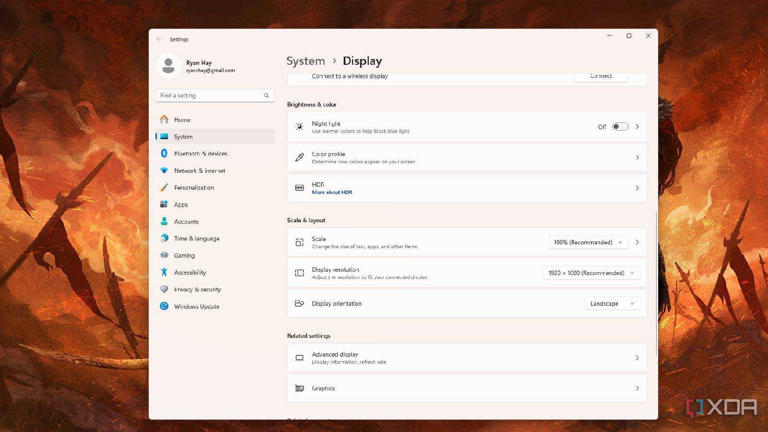The height and width of the screenshot is (432, 768).
Task: Open the Scale percentage dropdown
Action: pyautogui.click(x=588, y=243)
